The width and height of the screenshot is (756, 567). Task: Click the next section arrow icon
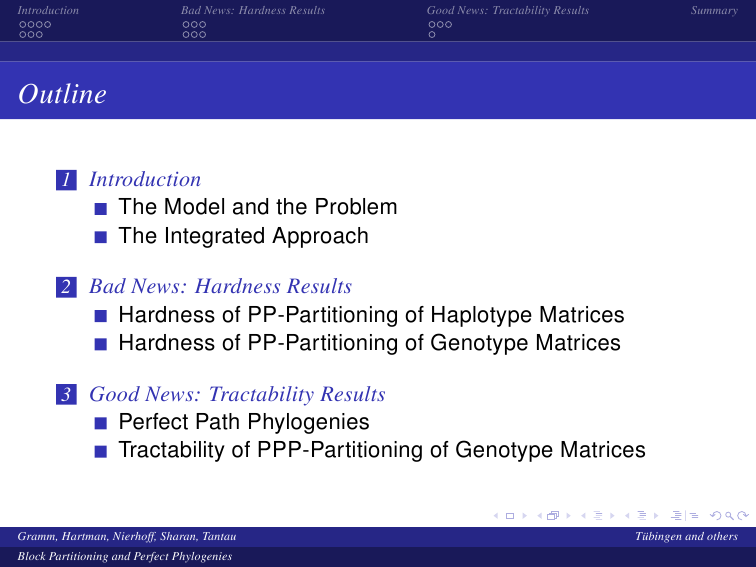656,516
